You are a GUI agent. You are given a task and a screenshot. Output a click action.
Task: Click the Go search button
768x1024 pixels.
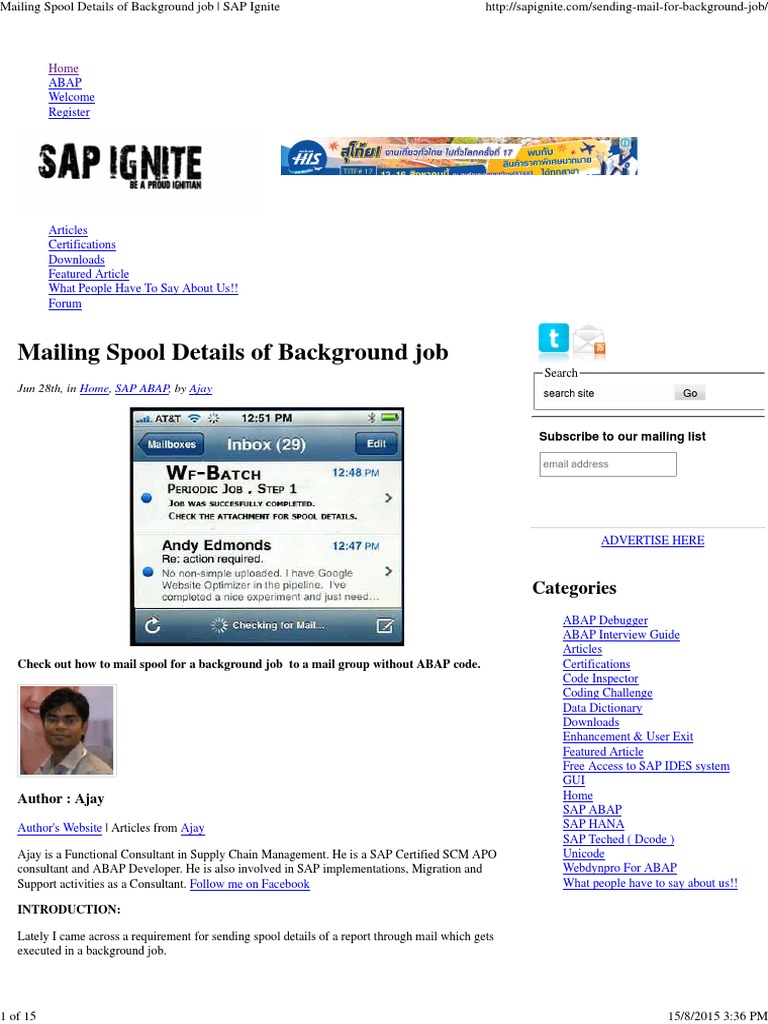pyautogui.click(x=690, y=393)
